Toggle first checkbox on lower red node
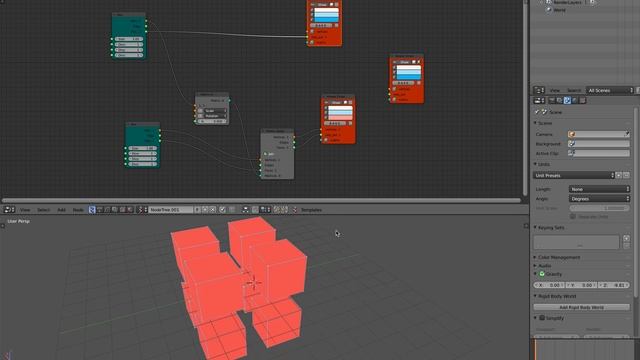The width and height of the screenshot is (640, 360). pyautogui.click(x=326, y=108)
